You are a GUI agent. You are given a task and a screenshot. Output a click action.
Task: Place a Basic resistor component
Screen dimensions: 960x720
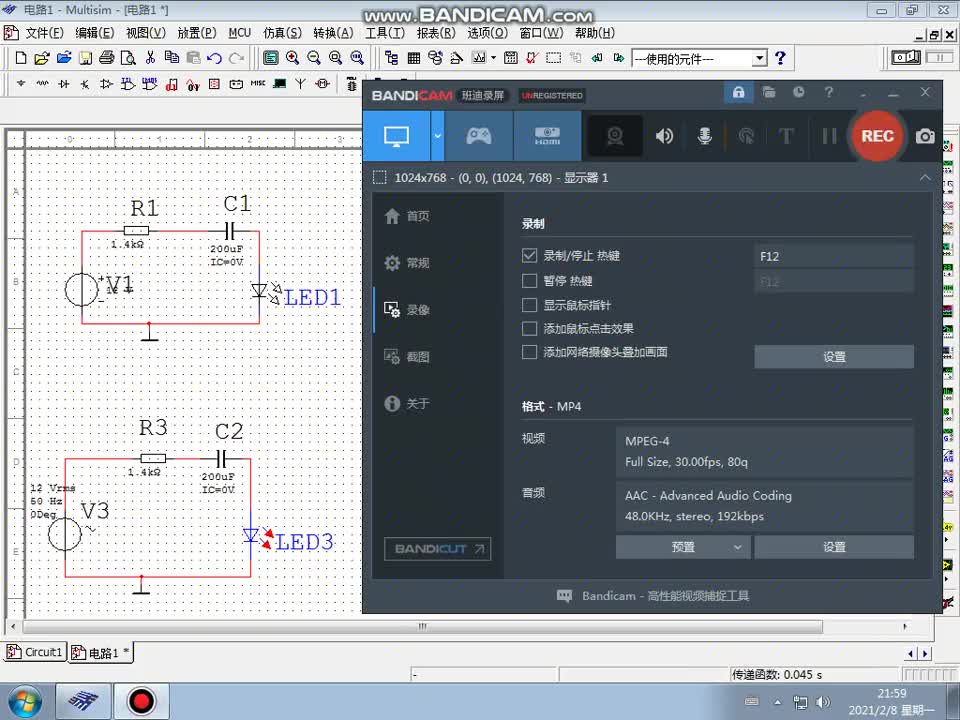click(42, 83)
